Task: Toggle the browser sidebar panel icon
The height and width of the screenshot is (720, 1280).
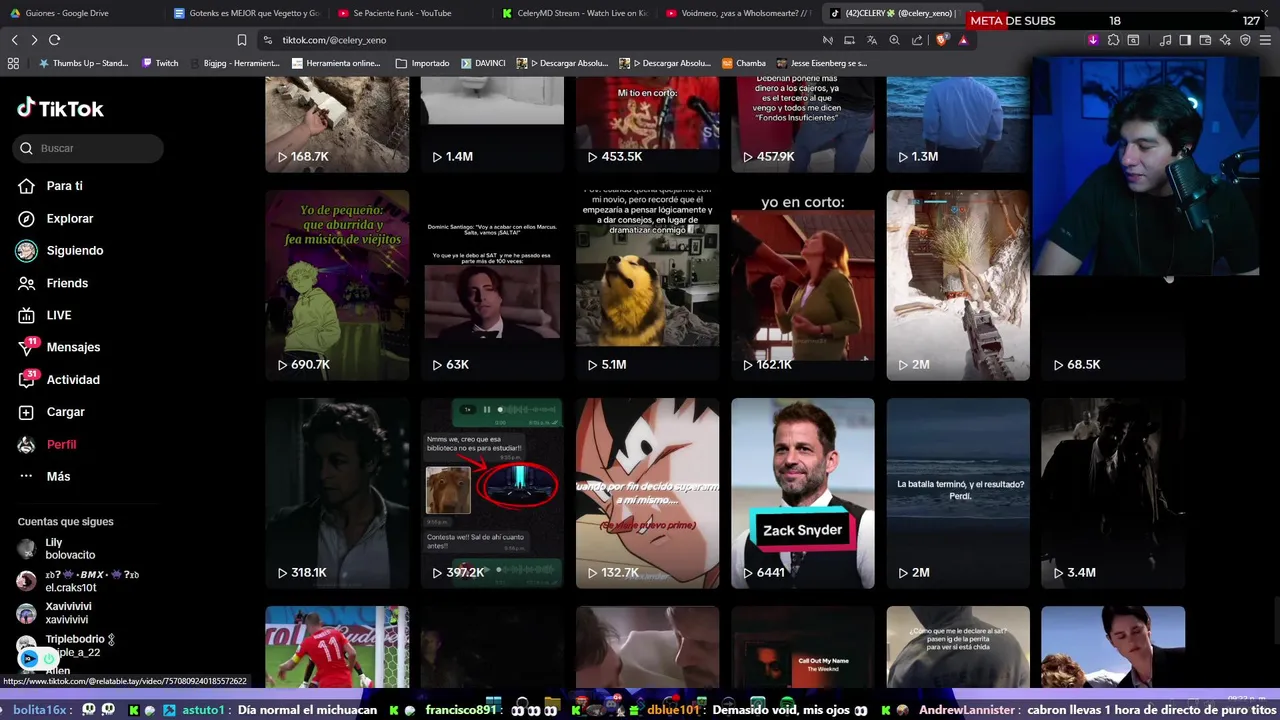Action: click(1185, 40)
